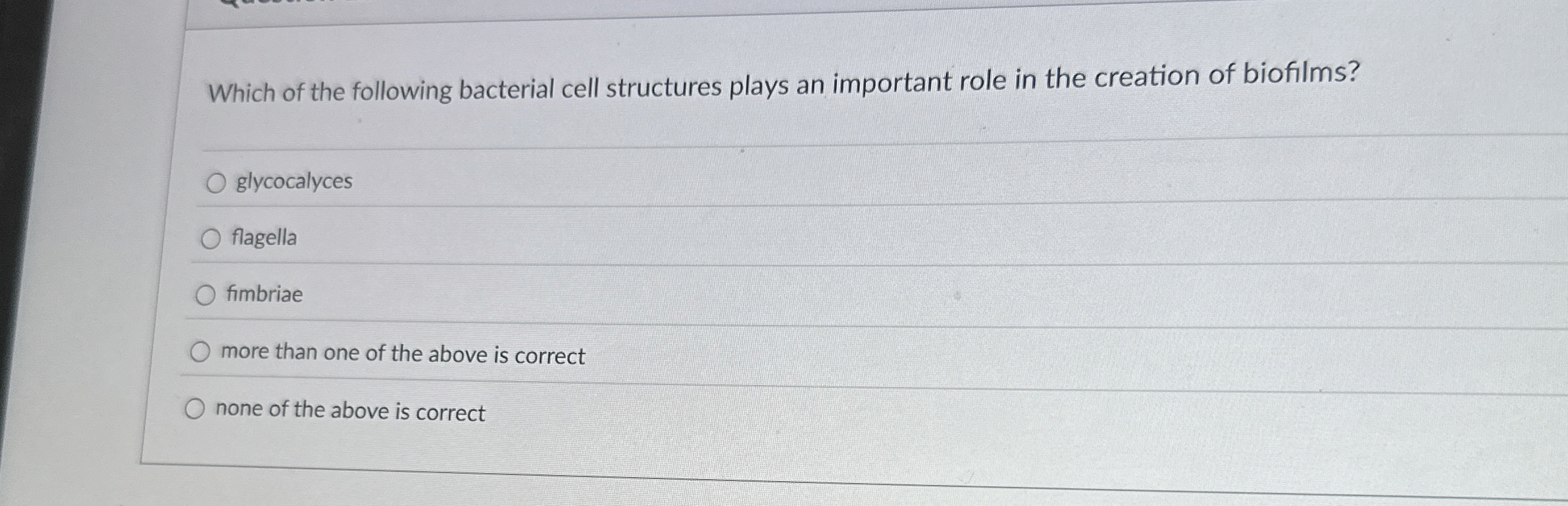The height and width of the screenshot is (506, 1568).
Task: Choose 'none of the above is correct'
Action: point(197,409)
